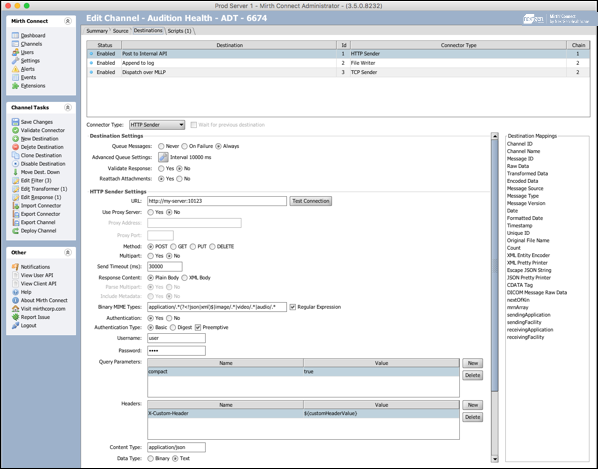Image resolution: width=598 pixels, height=469 pixels.
Task: Click Export Channel icon
Action: (x=15, y=223)
